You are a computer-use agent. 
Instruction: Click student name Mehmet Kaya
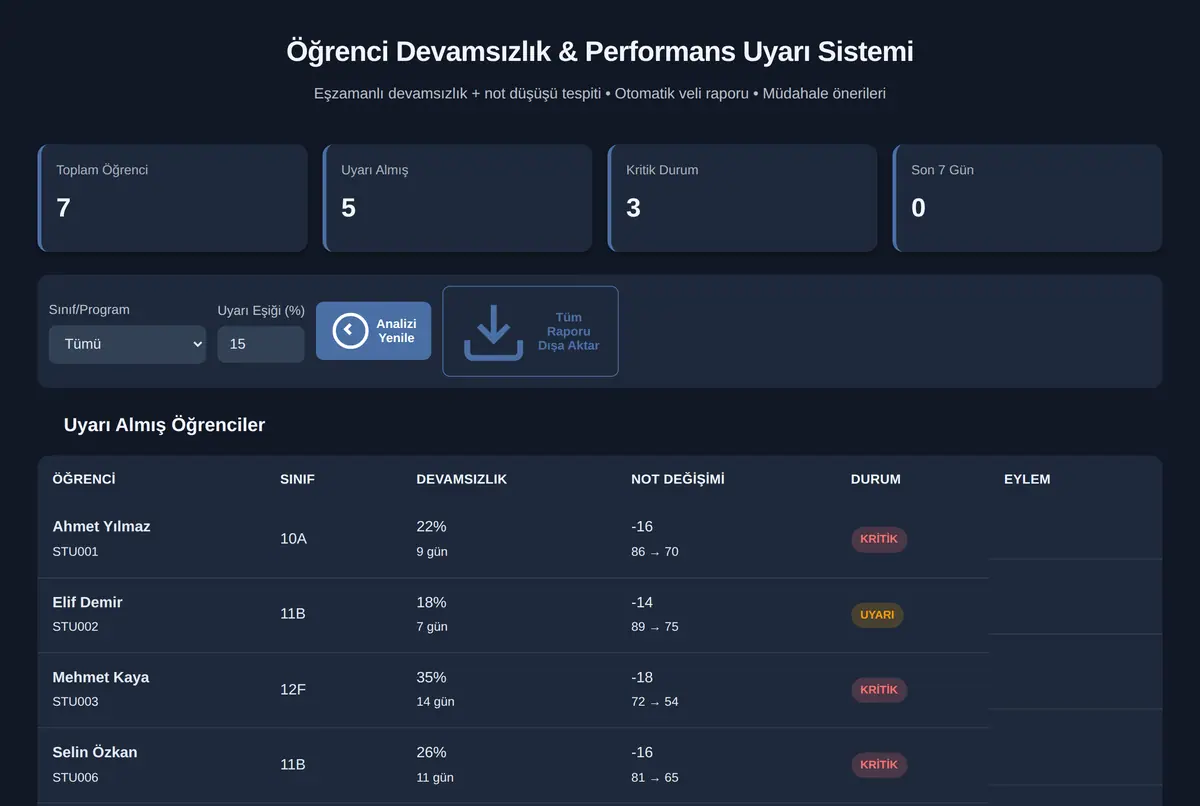pyautogui.click(x=100, y=677)
